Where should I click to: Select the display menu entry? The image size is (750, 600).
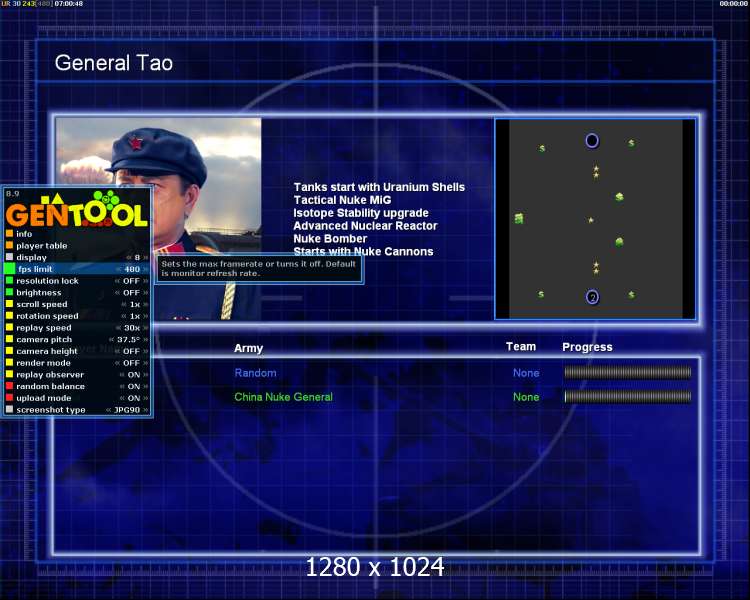[x=31, y=257]
